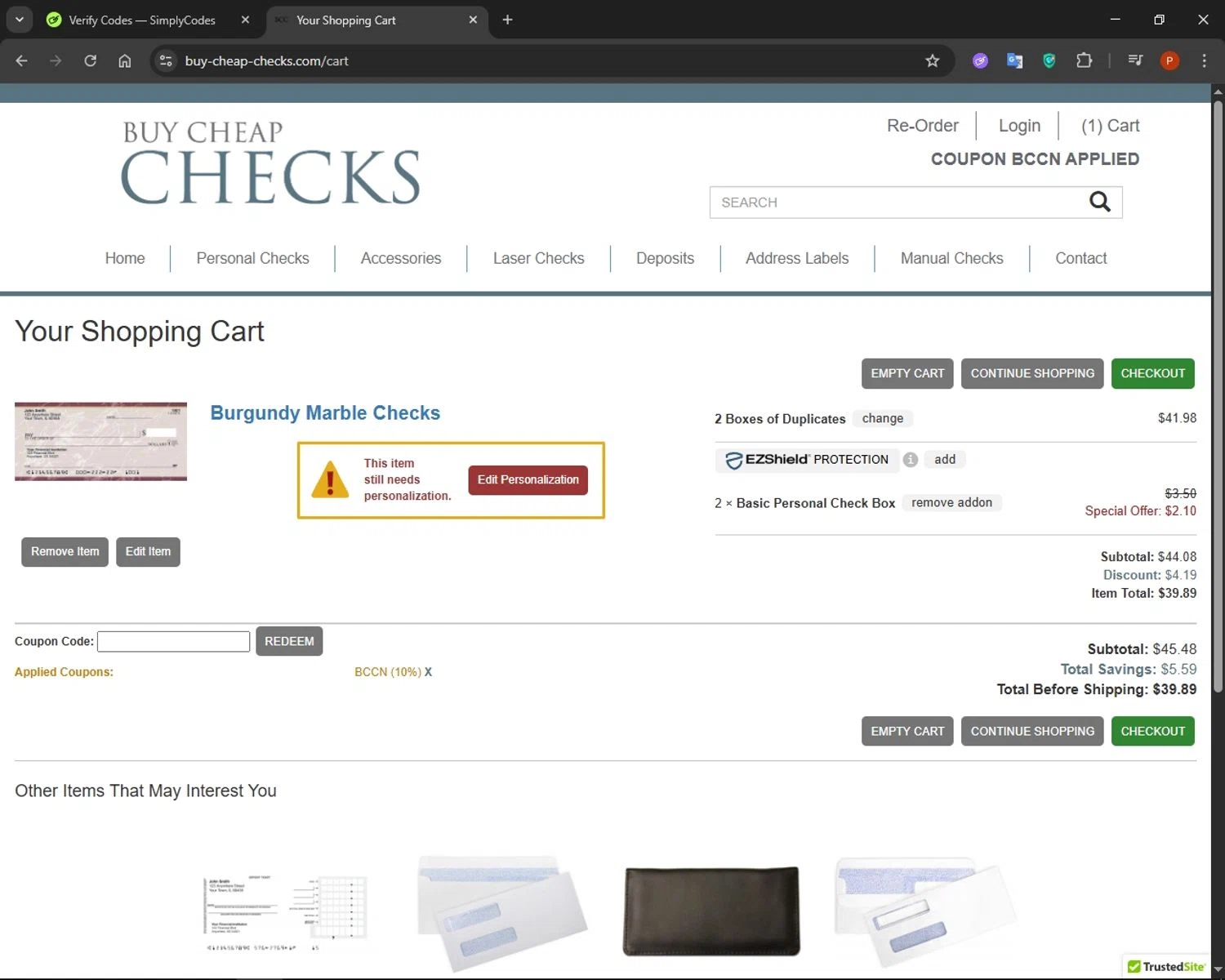Open the black leather checkbook cover thumbnail
Screen dimensions: 1225x980
[x=711, y=911]
